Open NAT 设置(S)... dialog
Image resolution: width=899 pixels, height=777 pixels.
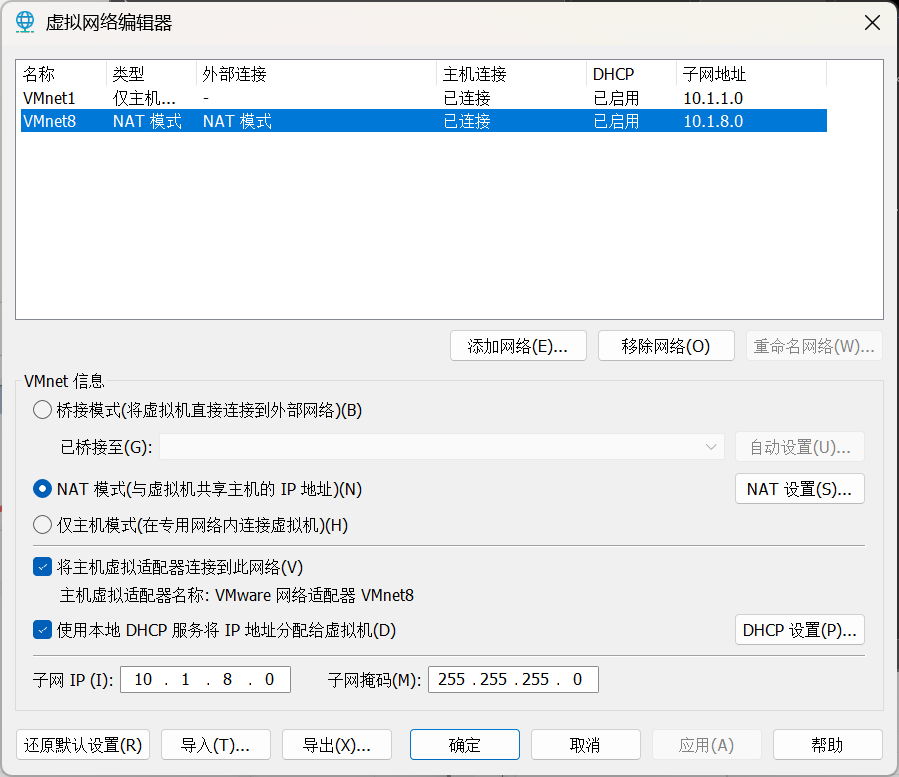(x=800, y=489)
